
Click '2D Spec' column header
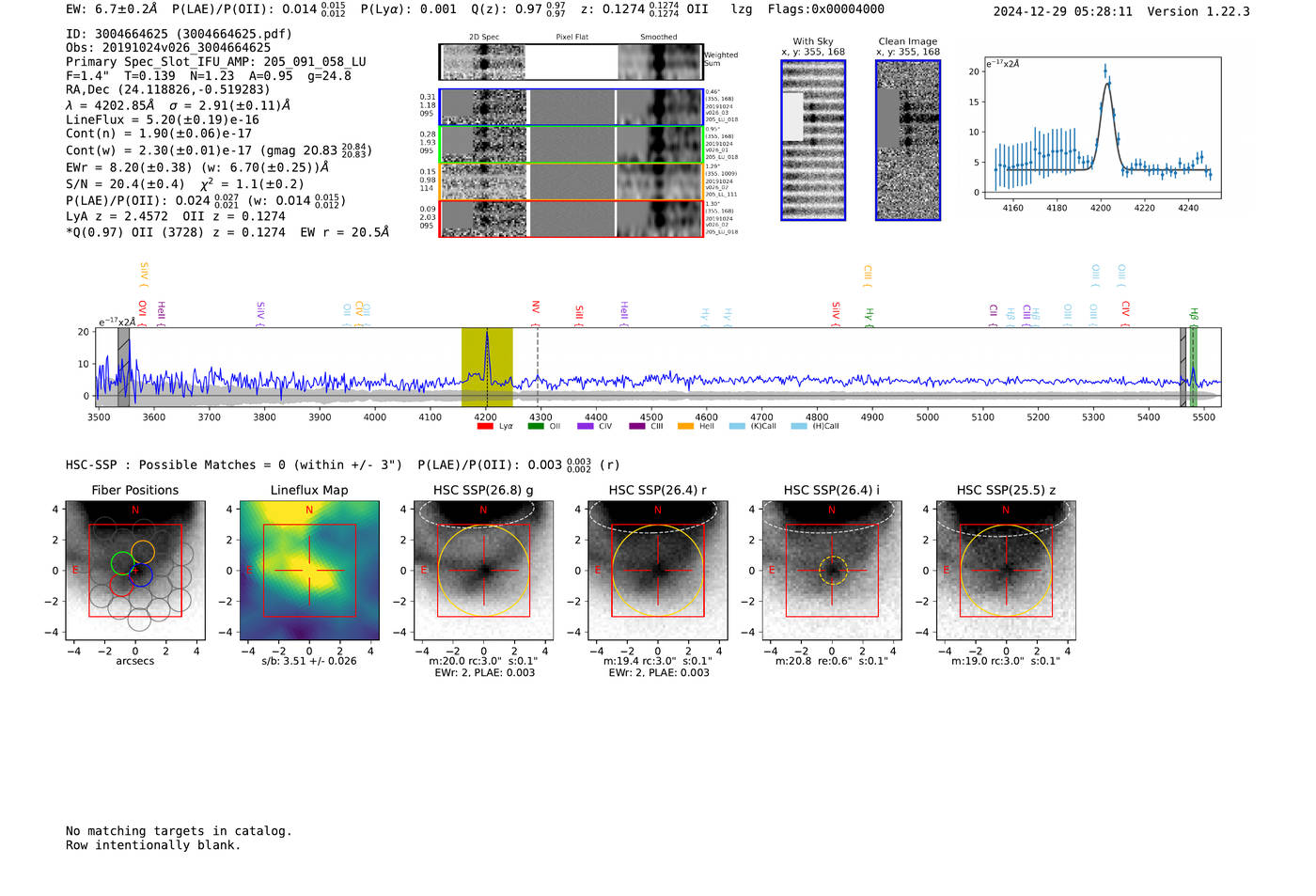484,38
